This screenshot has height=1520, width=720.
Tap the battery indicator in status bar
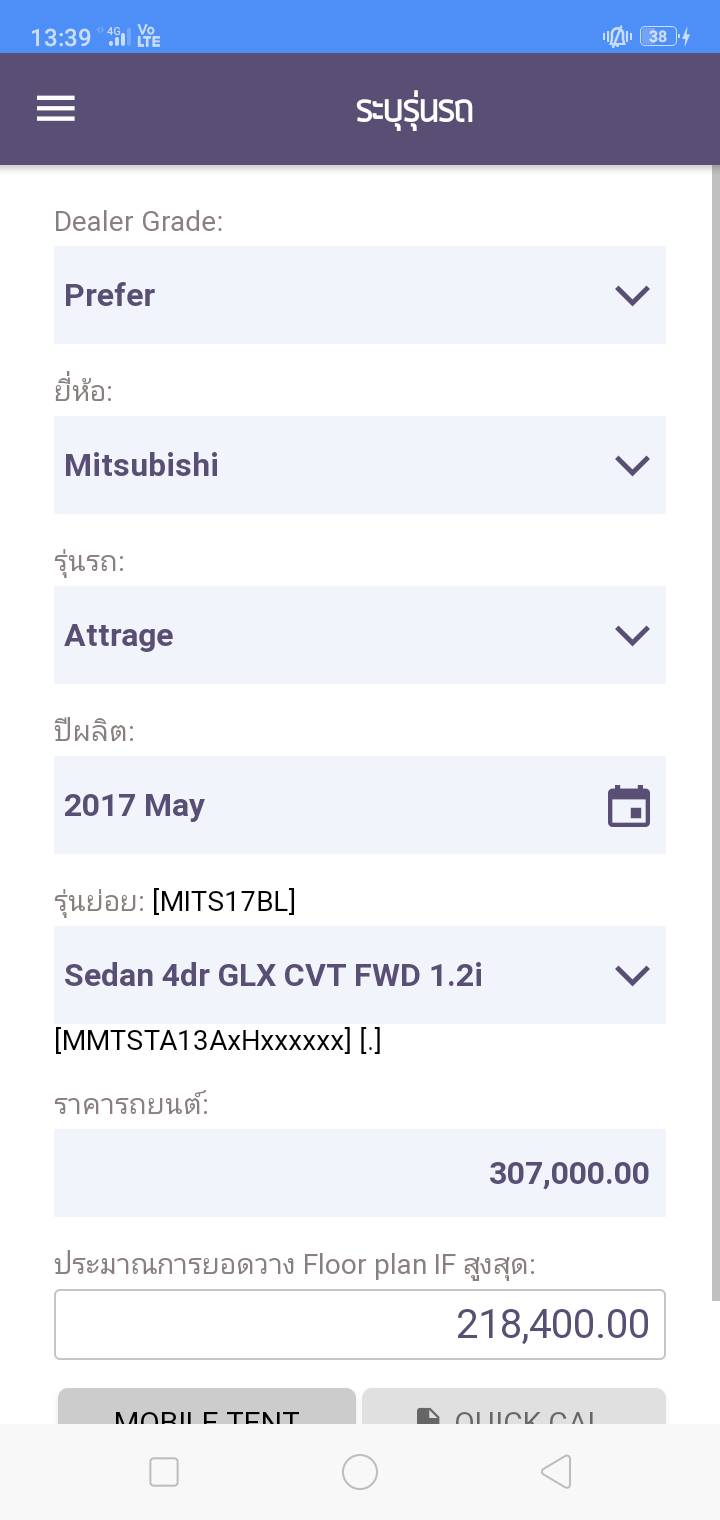point(661,37)
